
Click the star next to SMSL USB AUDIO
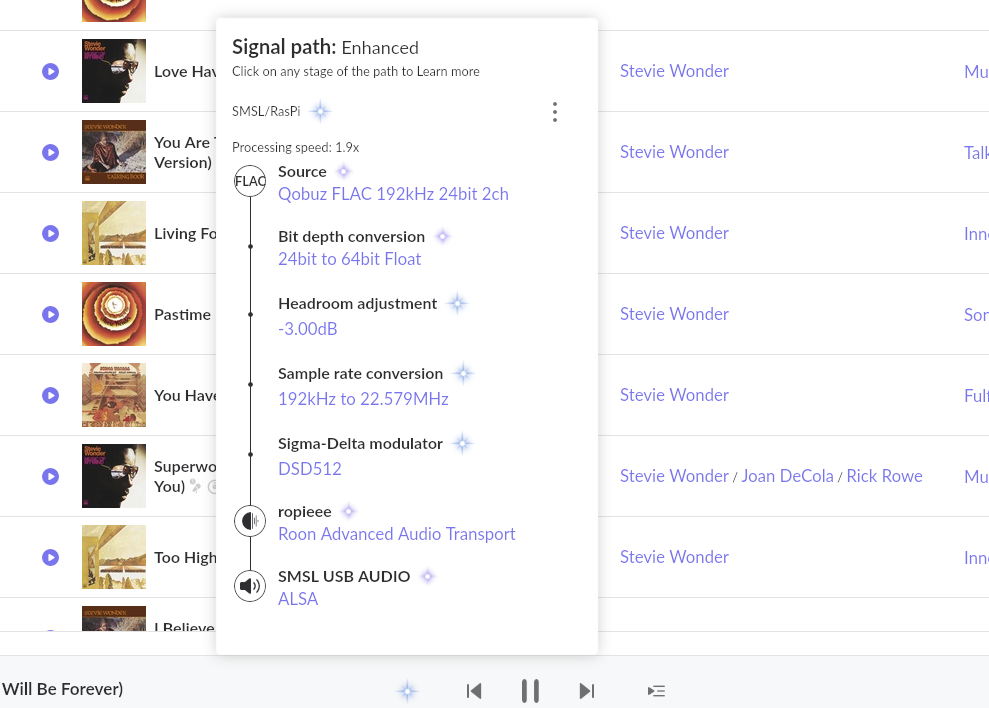pos(428,576)
